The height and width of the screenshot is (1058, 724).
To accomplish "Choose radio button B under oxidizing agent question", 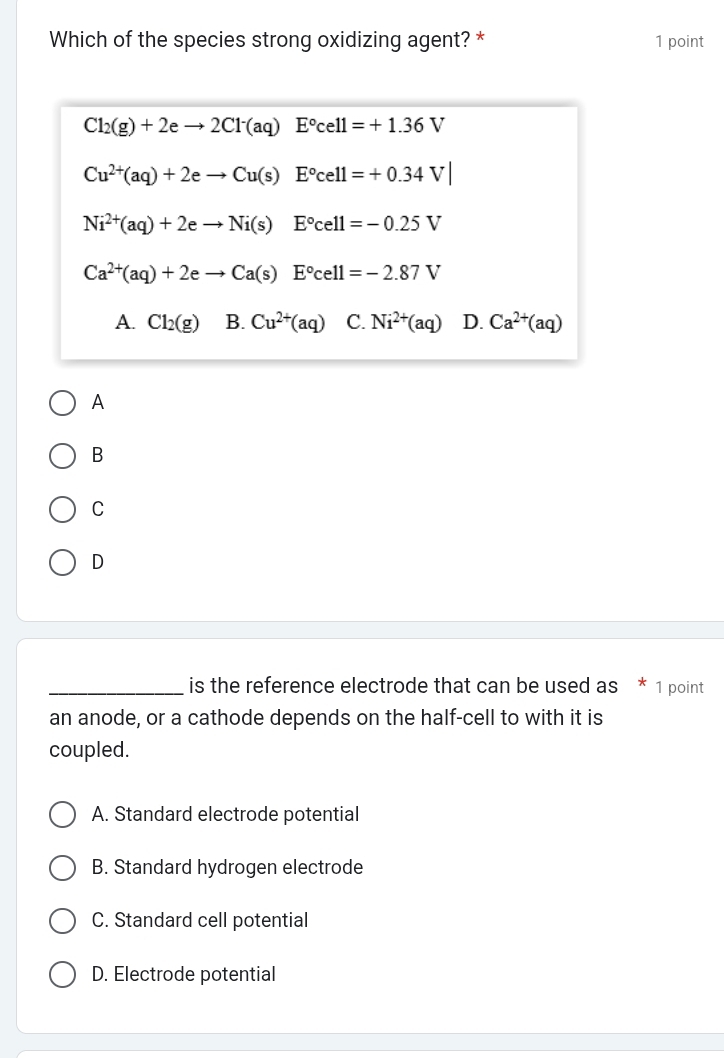I will tap(63, 456).
